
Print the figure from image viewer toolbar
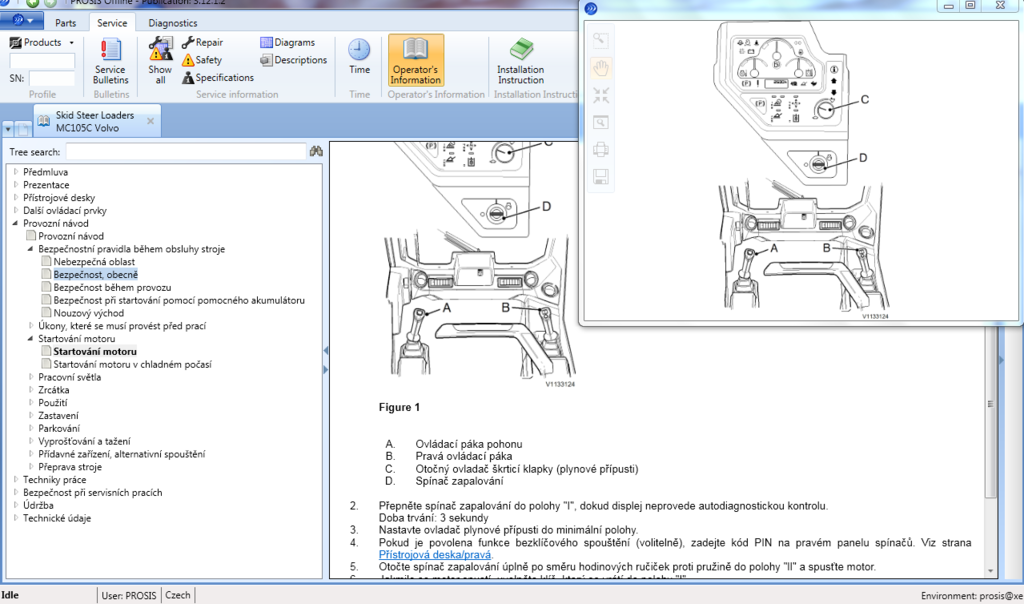(601, 150)
